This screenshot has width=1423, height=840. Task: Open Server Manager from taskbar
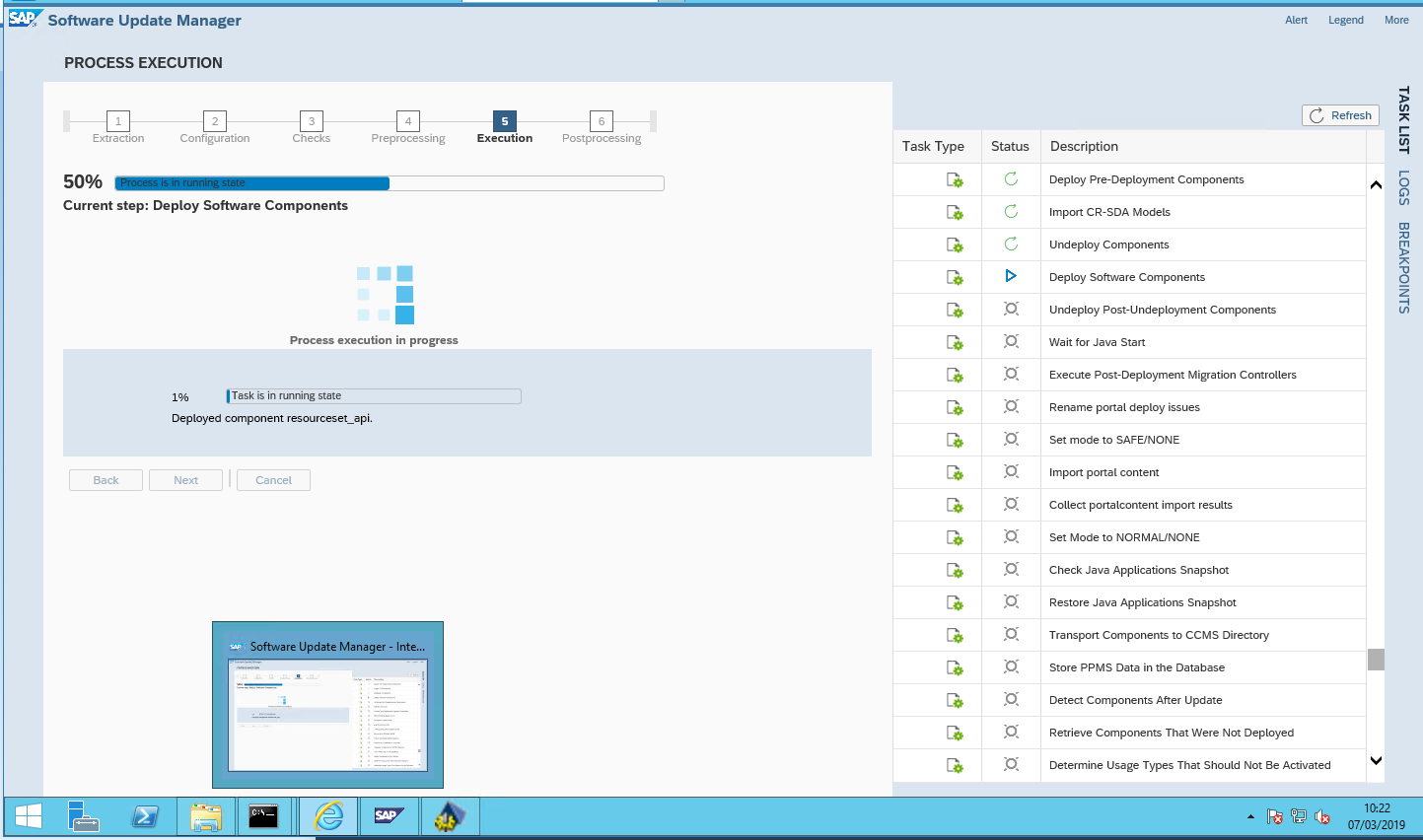tap(84, 816)
